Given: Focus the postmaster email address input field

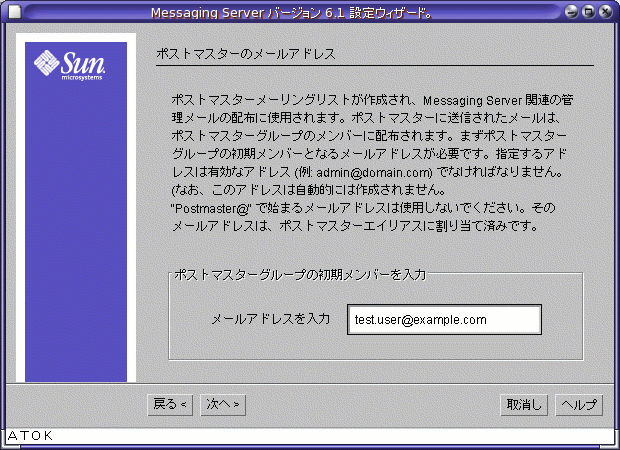Looking at the screenshot, I should click(x=444, y=320).
